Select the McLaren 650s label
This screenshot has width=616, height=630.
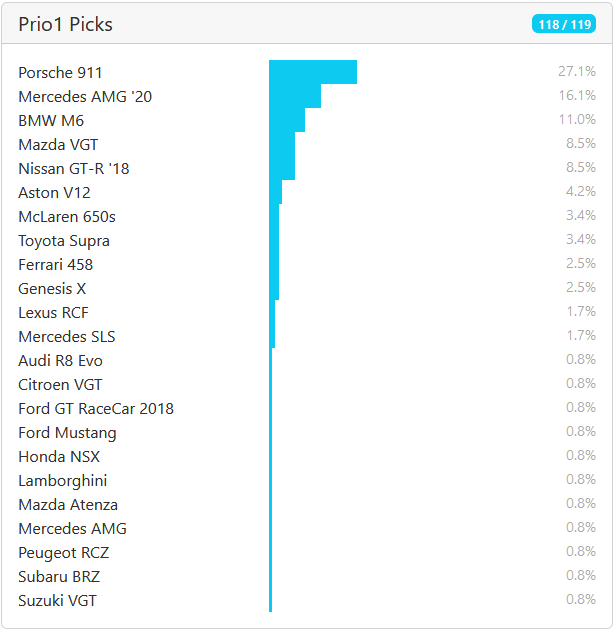67,217
